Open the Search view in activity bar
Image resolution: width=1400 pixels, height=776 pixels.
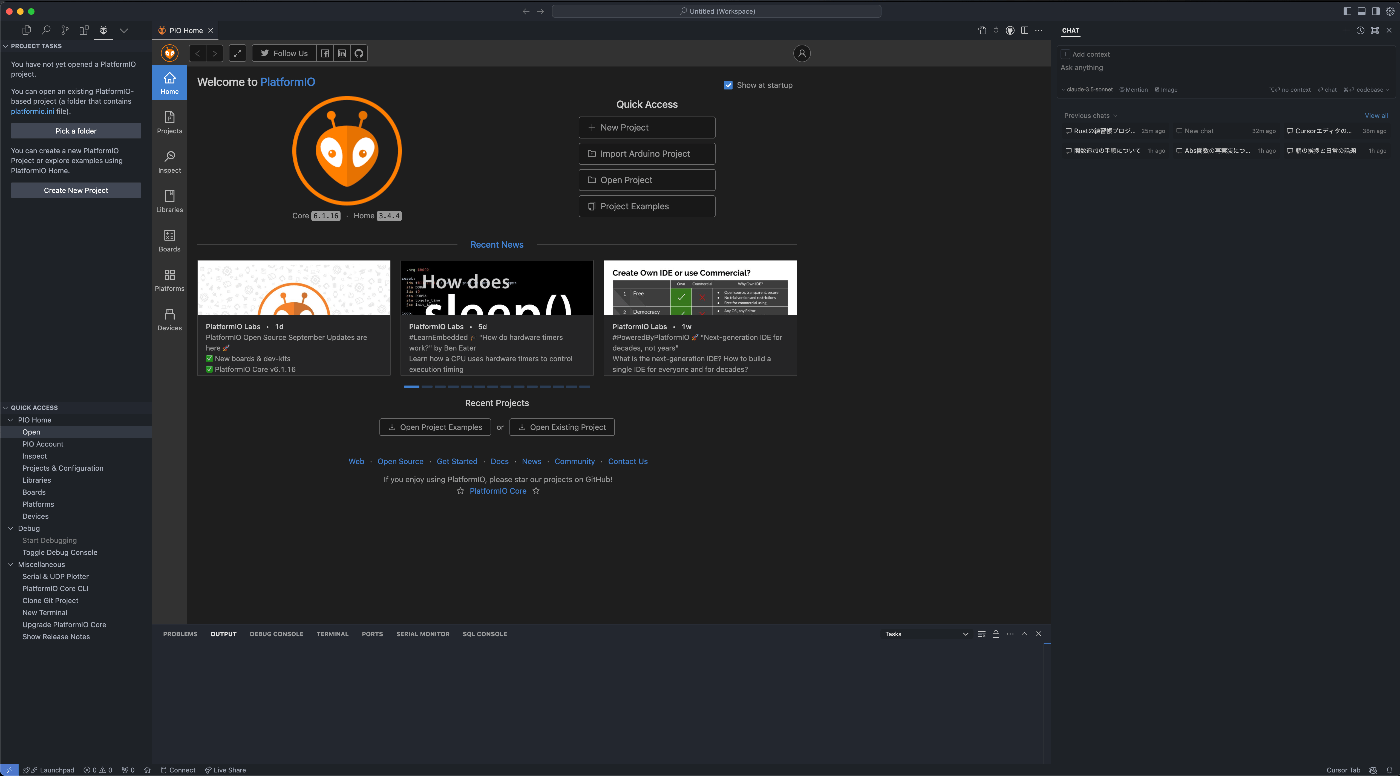(x=46, y=31)
